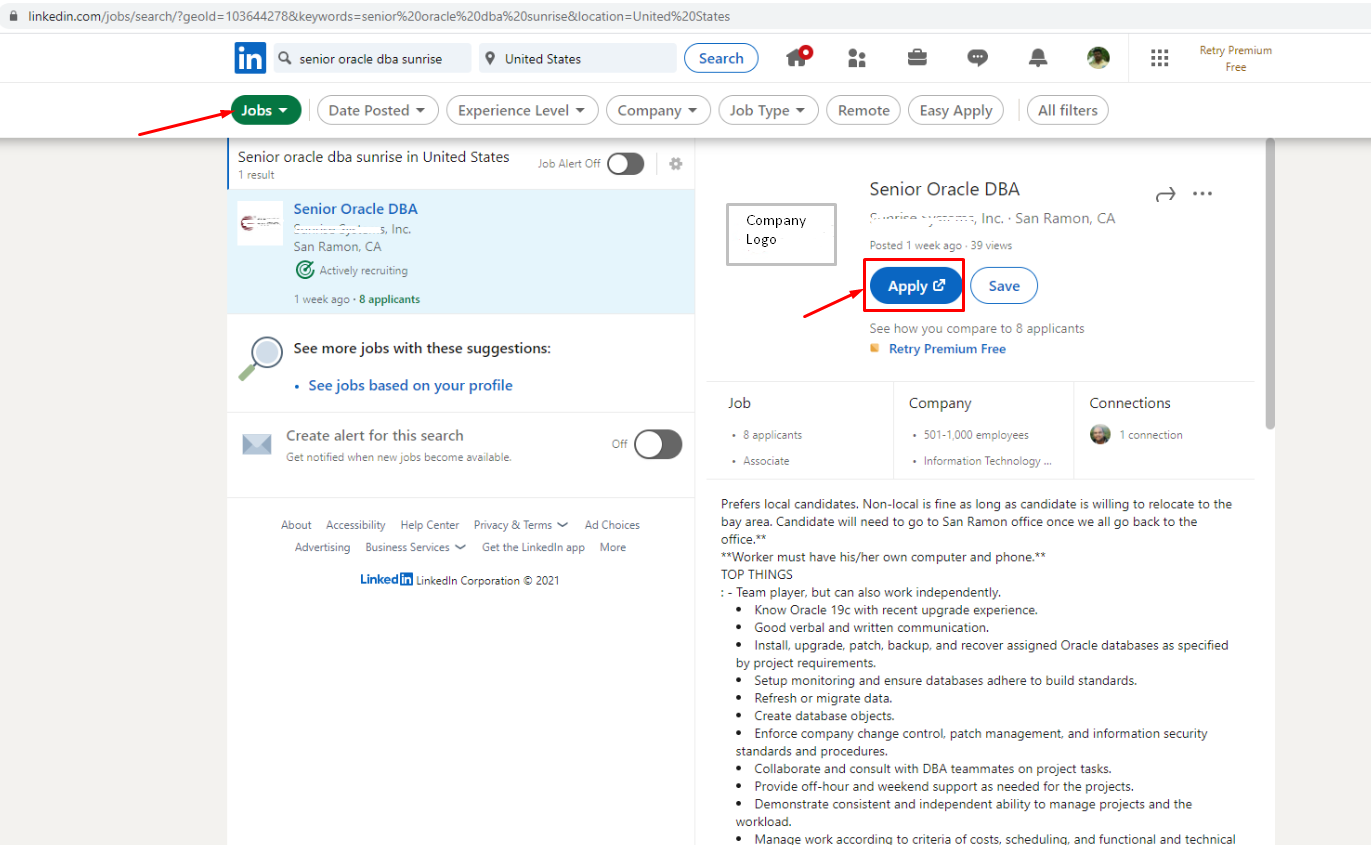Expand Business Services footer menu
Viewport: 1371px width, 845px height.
[416, 547]
